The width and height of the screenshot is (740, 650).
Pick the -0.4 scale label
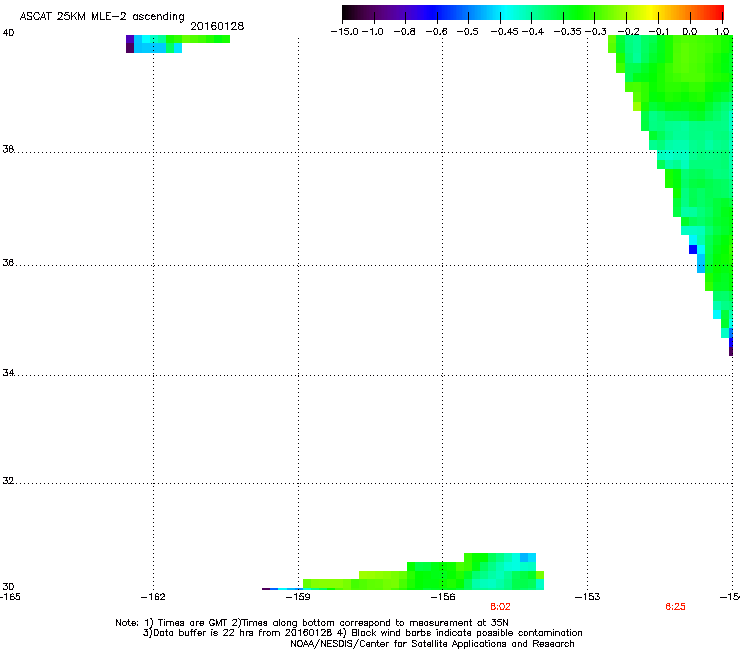coord(533,32)
